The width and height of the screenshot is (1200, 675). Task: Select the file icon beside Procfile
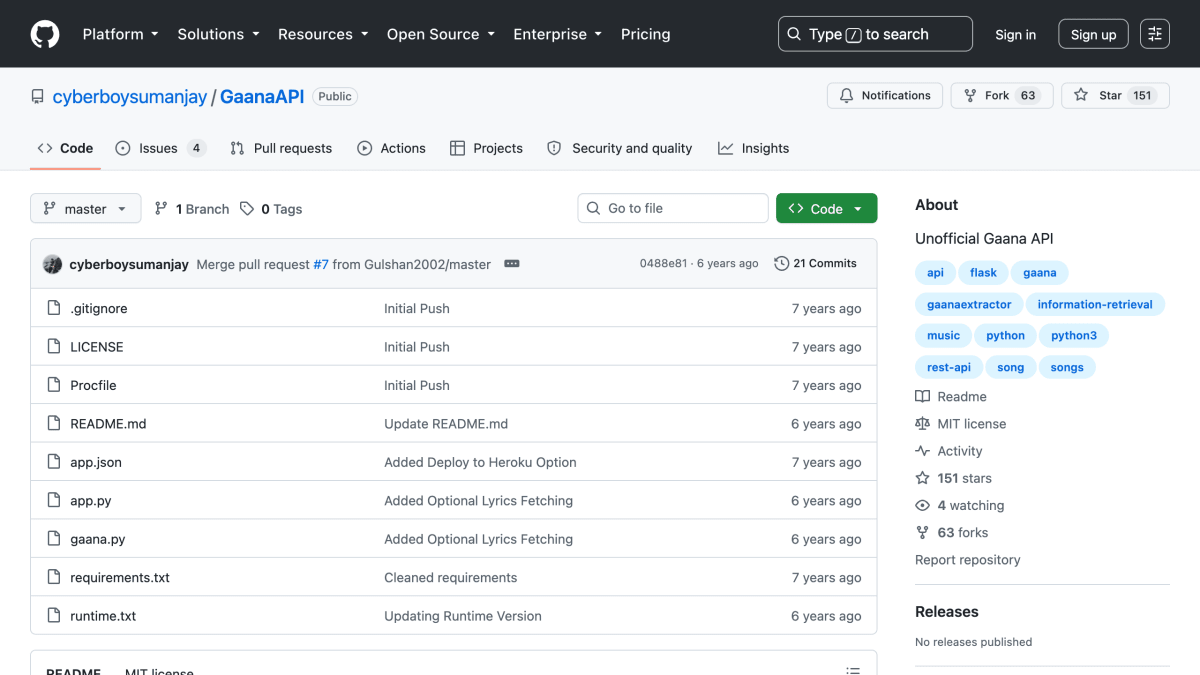54,385
